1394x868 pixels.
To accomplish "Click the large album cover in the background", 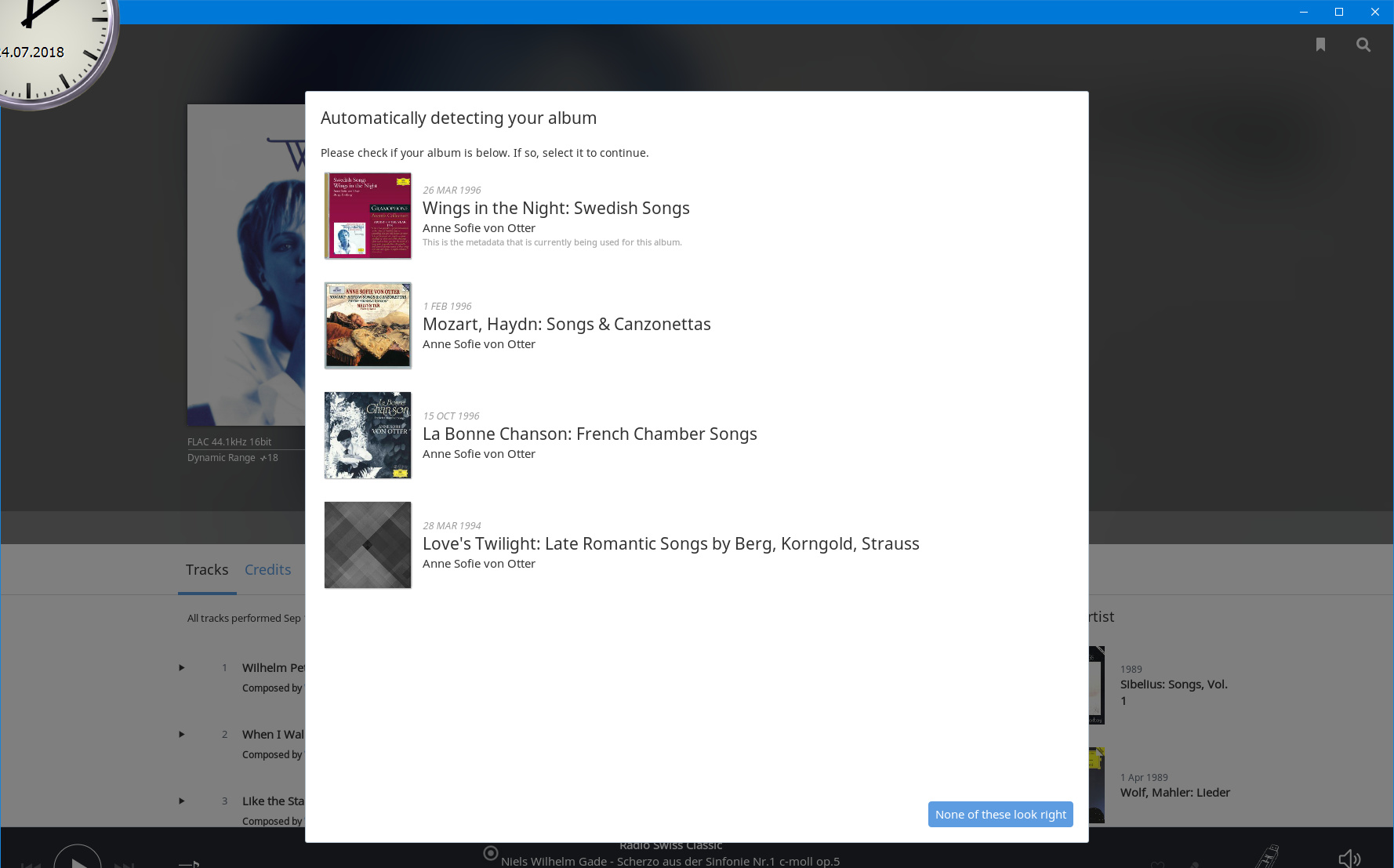I will [x=246, y=265].
